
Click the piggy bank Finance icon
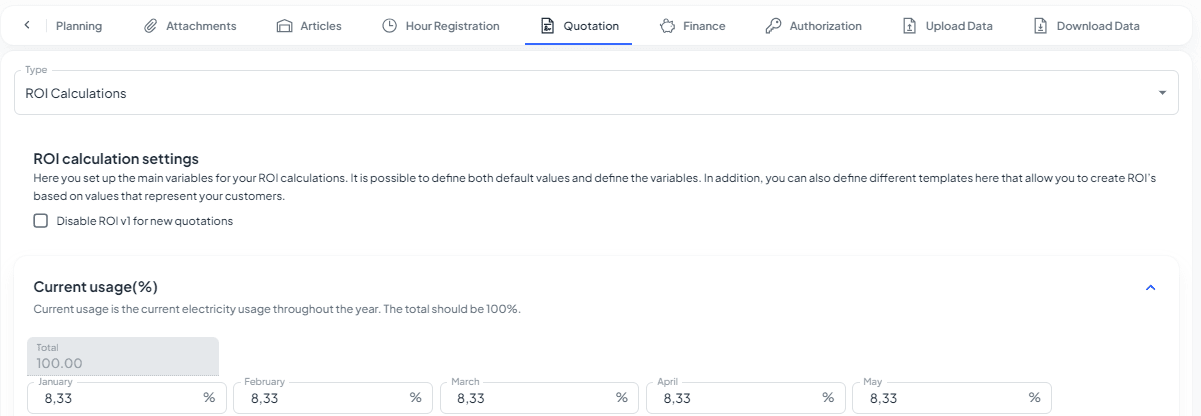pos(668,26)
